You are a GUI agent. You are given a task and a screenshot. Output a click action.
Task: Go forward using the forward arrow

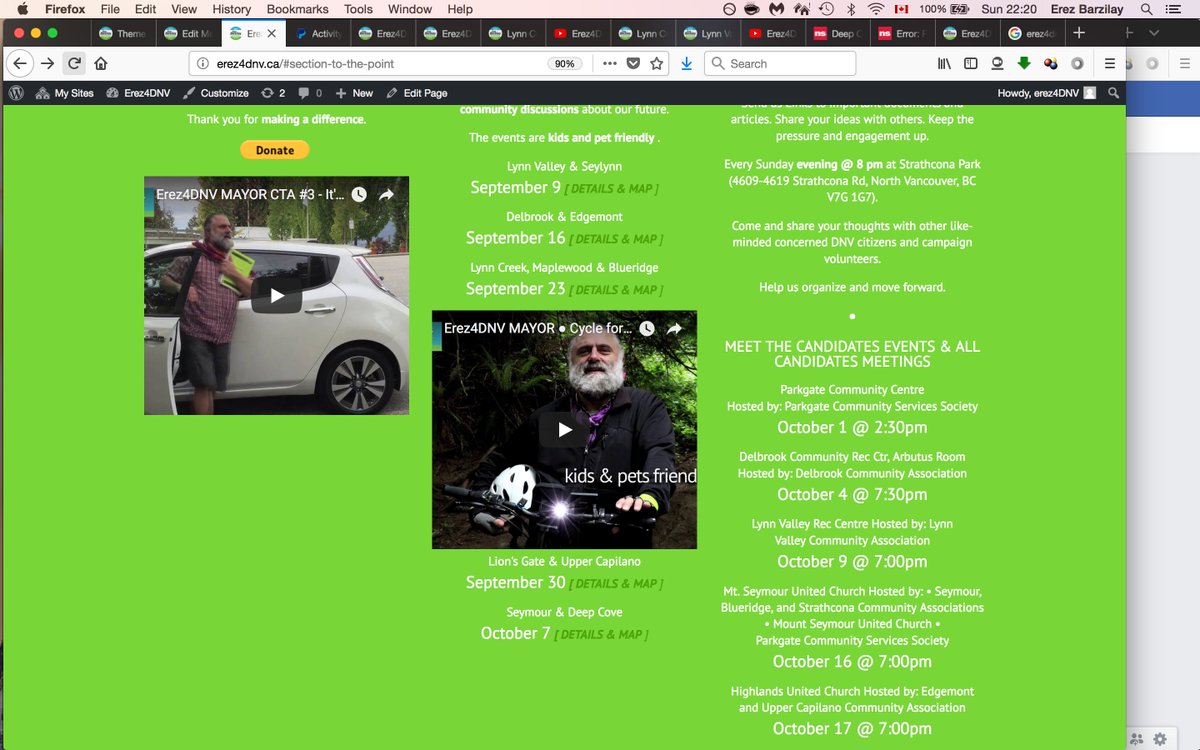click(47, 64)
